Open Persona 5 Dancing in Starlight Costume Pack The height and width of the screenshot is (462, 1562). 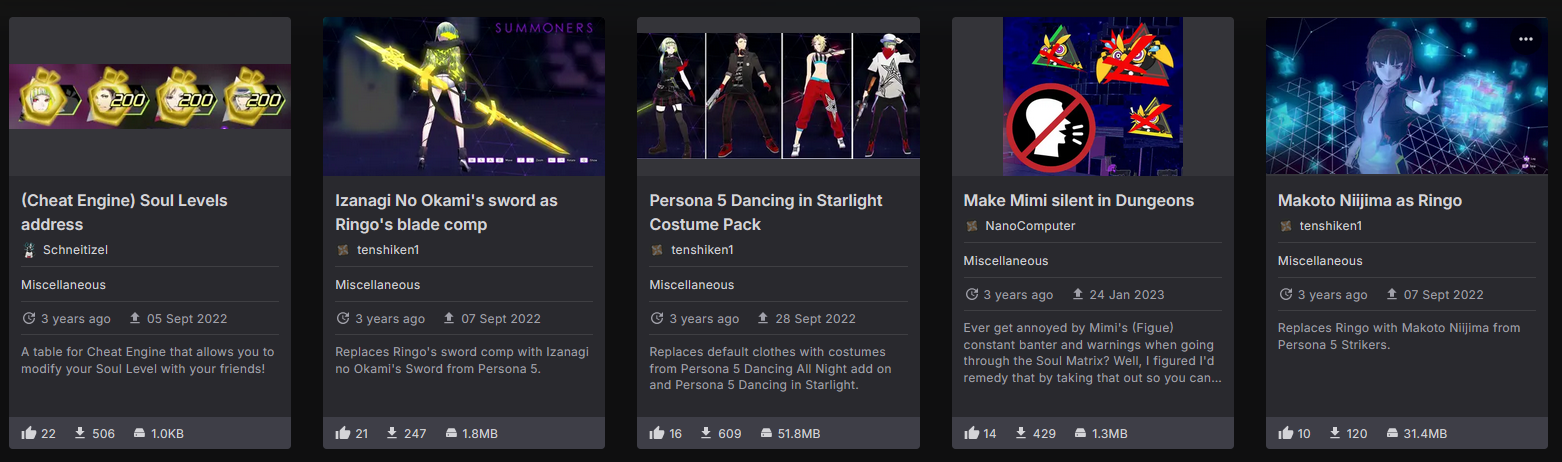pyautogui.click(x=765, y=212)
